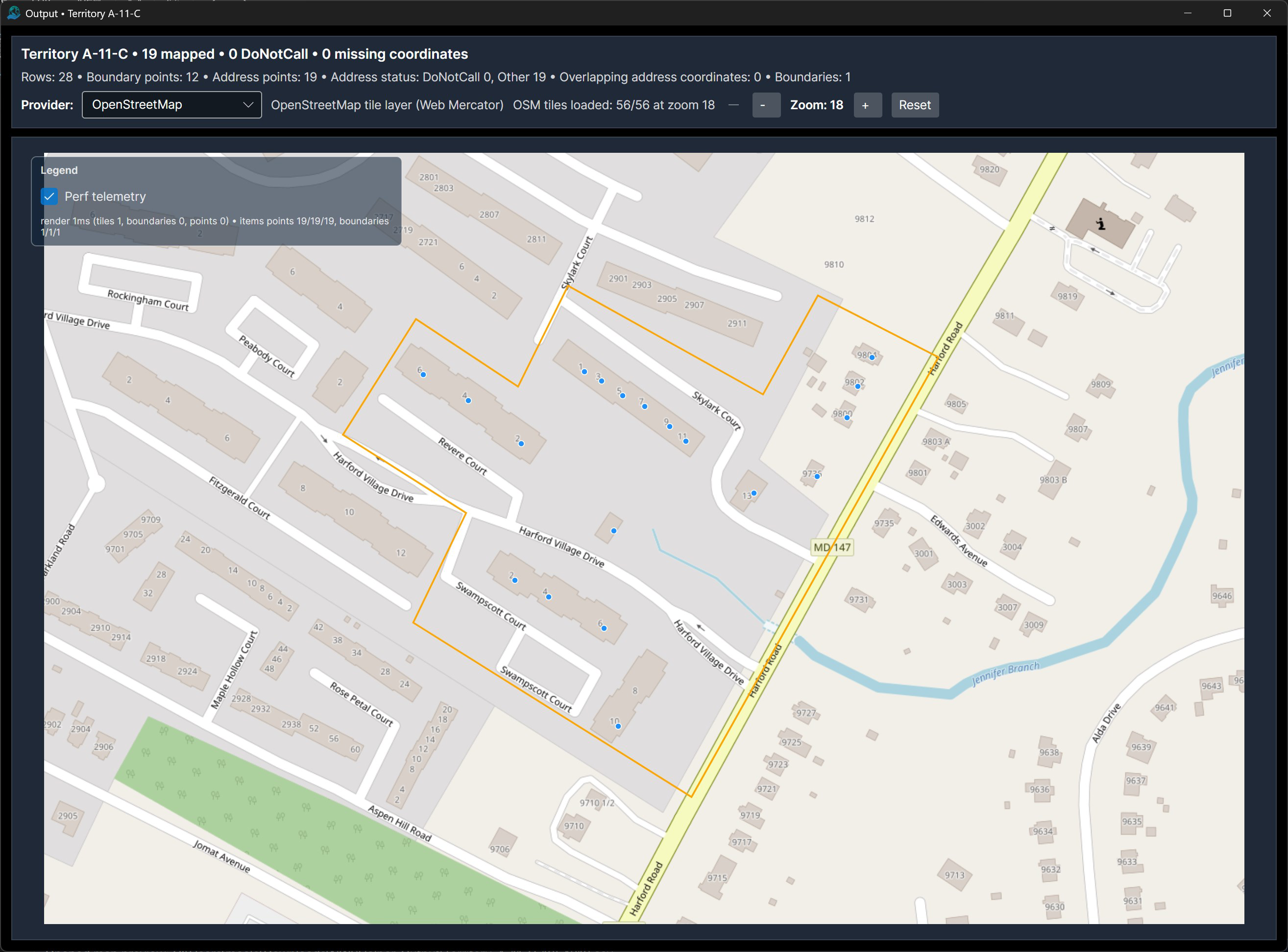The height and width of the screenshot is (952, 1288).
Task: Click the blue dot at 2 Swampscott Court
Action: 515,580
